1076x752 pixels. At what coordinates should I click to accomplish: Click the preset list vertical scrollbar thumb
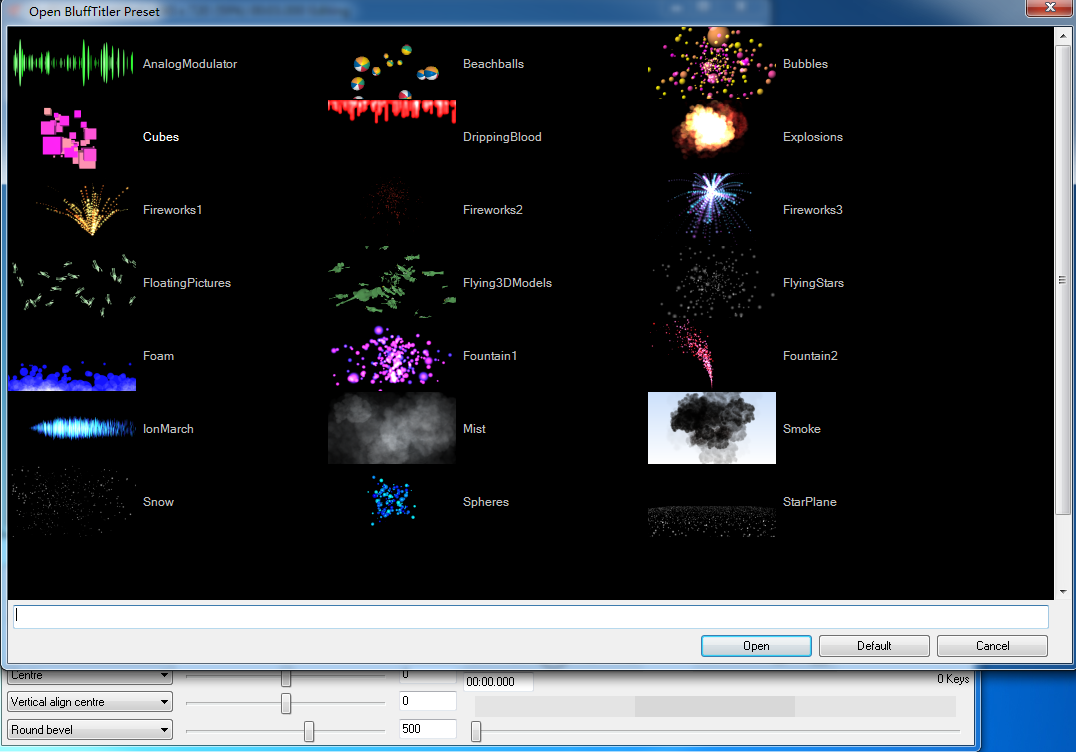point(1063,279)
